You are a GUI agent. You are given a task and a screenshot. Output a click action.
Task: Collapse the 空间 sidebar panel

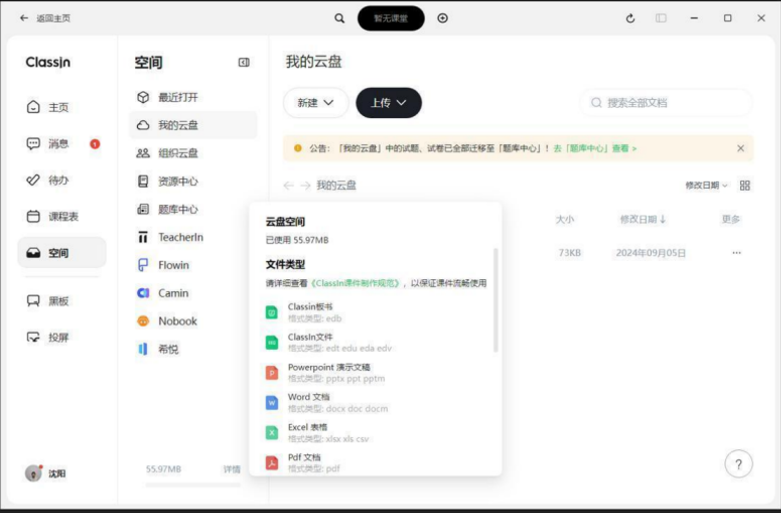[x=244, y=62]
